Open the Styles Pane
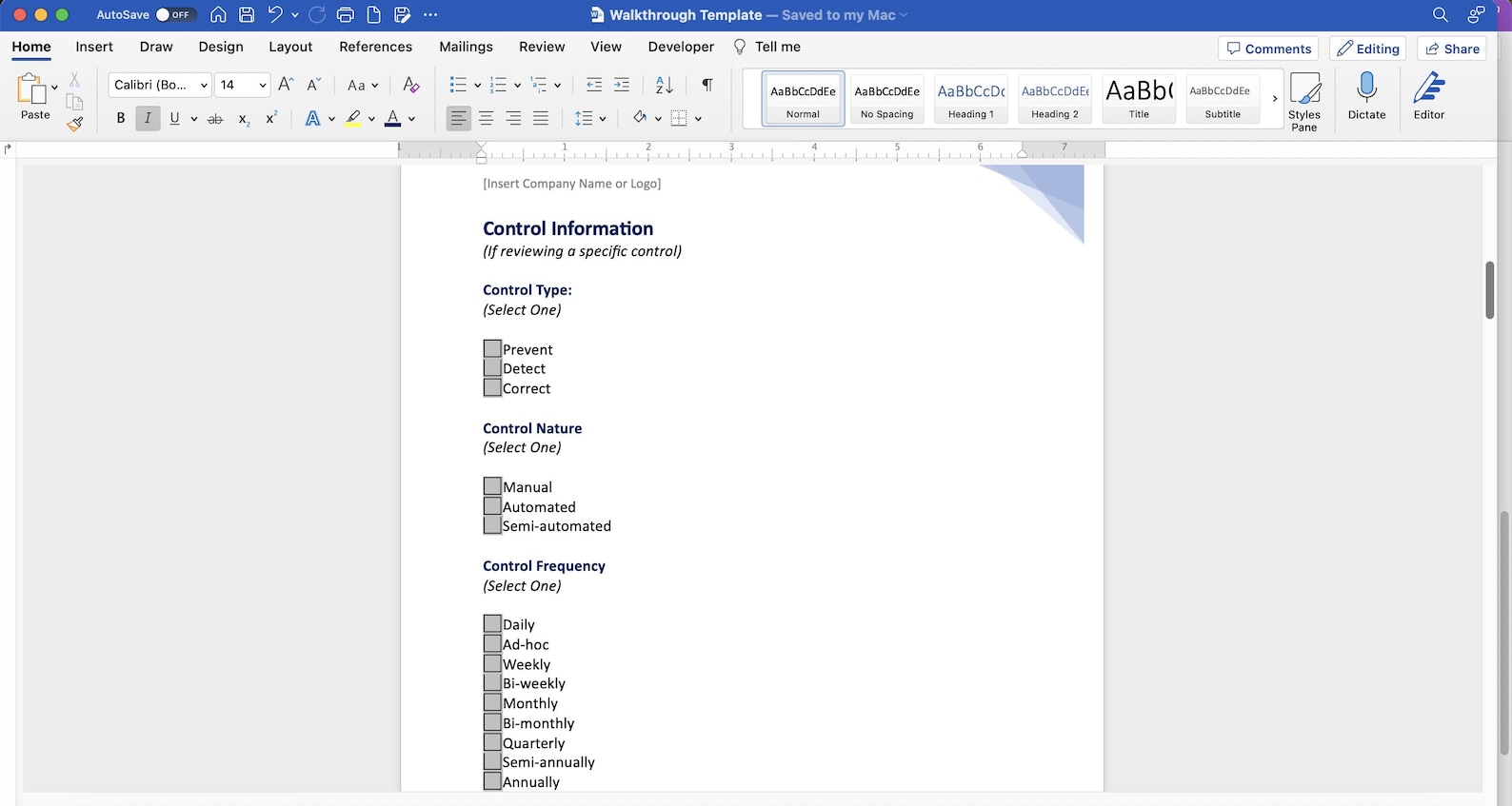1512x806 pixels. pyautogui.click(x=1304, y=101)
